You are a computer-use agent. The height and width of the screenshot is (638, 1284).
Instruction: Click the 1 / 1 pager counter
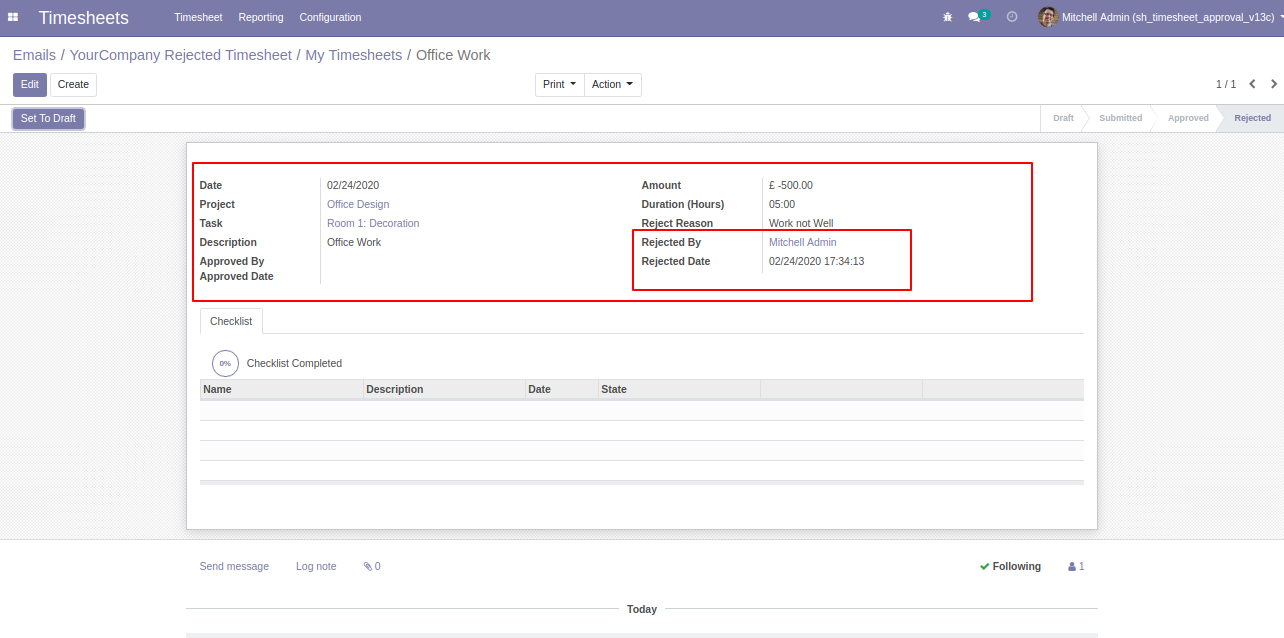pos(1226,84)
